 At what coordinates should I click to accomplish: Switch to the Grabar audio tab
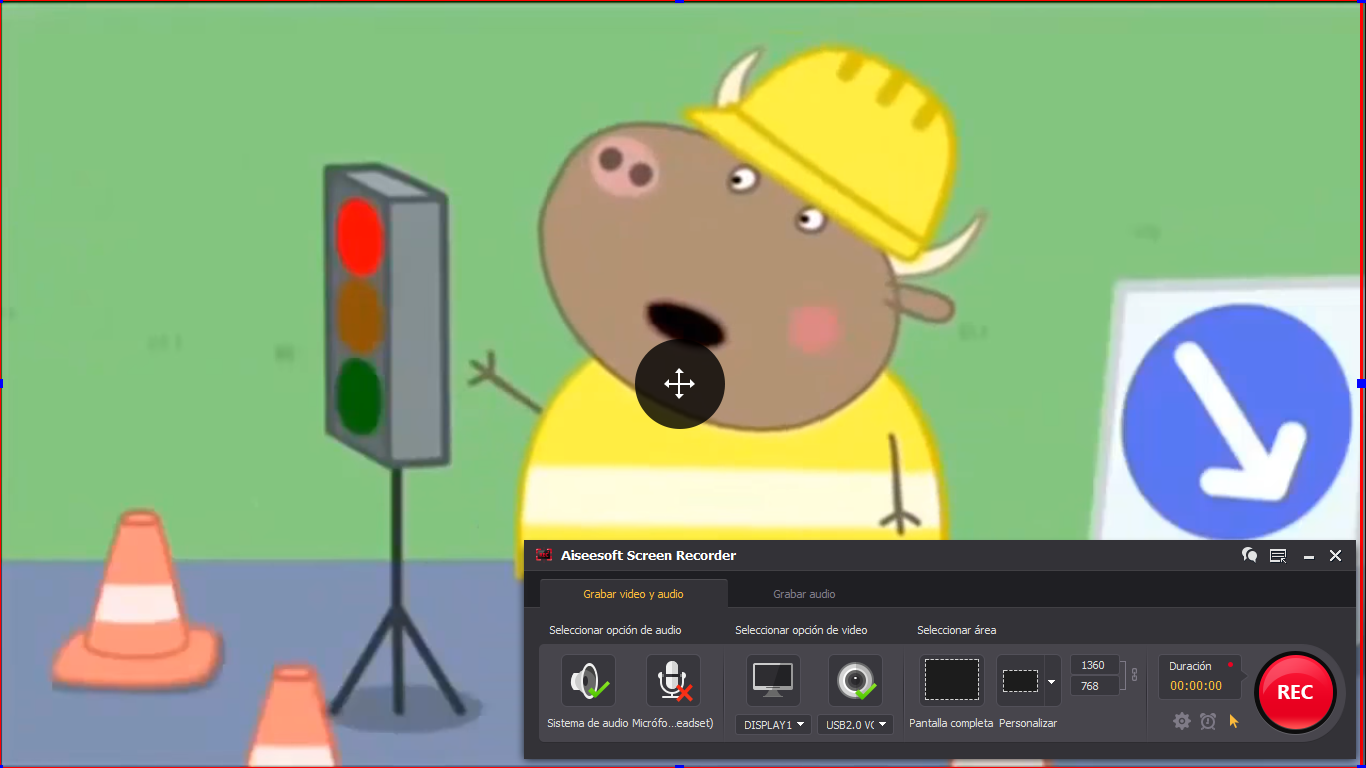(804, 594)
